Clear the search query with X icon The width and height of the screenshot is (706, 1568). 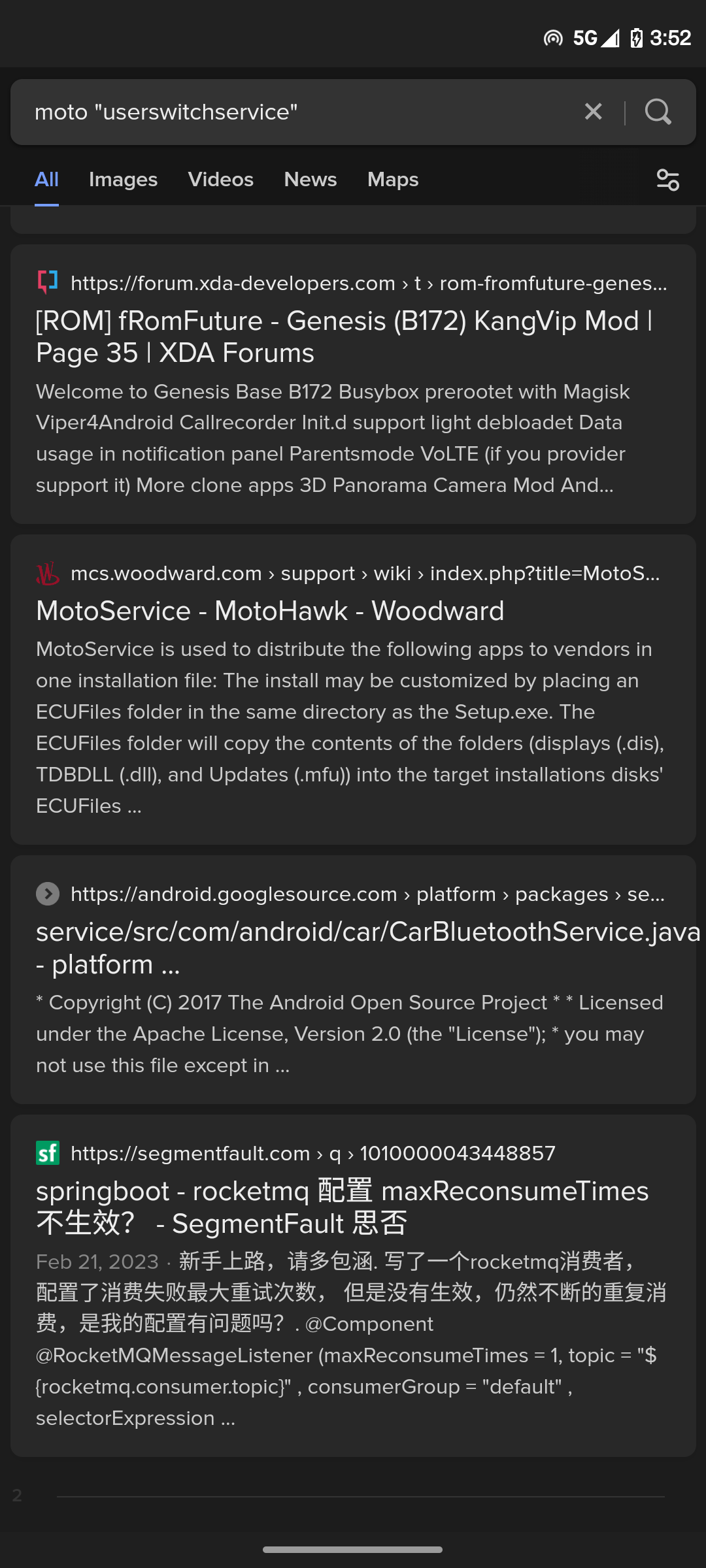tap(593, 112)
